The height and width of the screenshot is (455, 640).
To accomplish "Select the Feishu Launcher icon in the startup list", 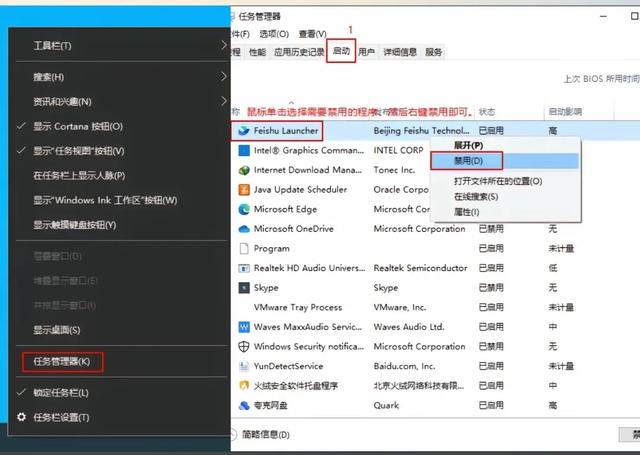I will point(244,131).
